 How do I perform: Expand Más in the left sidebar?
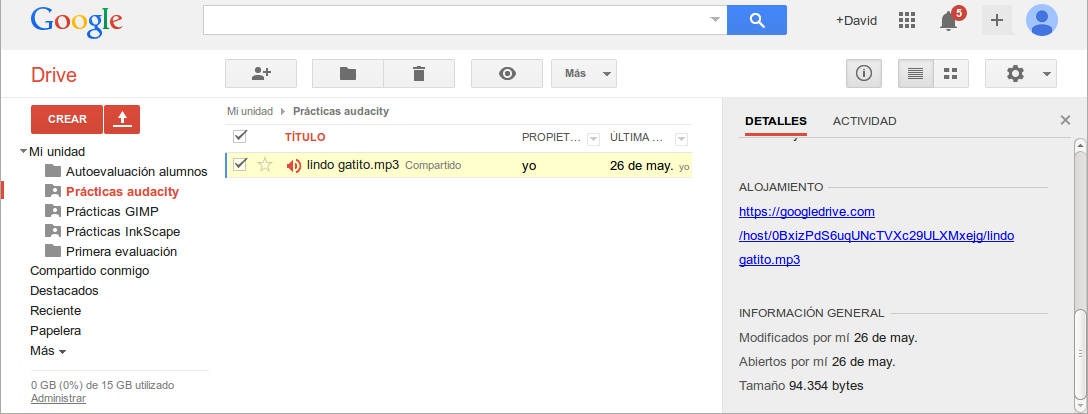48,351
